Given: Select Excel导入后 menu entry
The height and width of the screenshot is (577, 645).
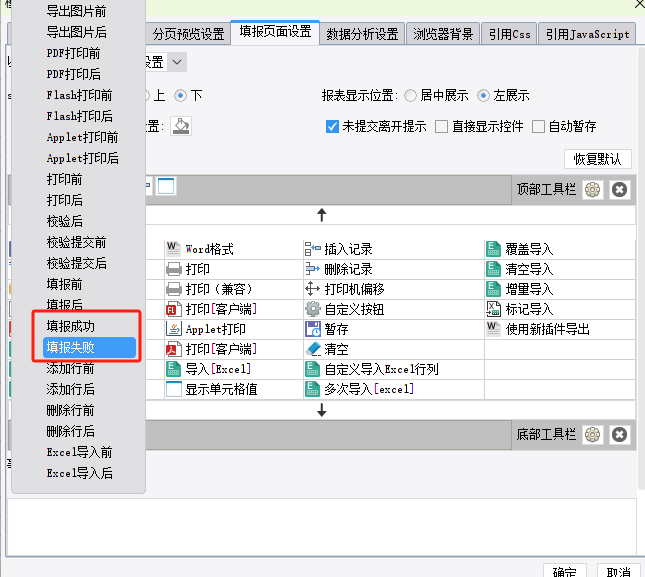Looking at the screenshot, I should pos(79,473).
